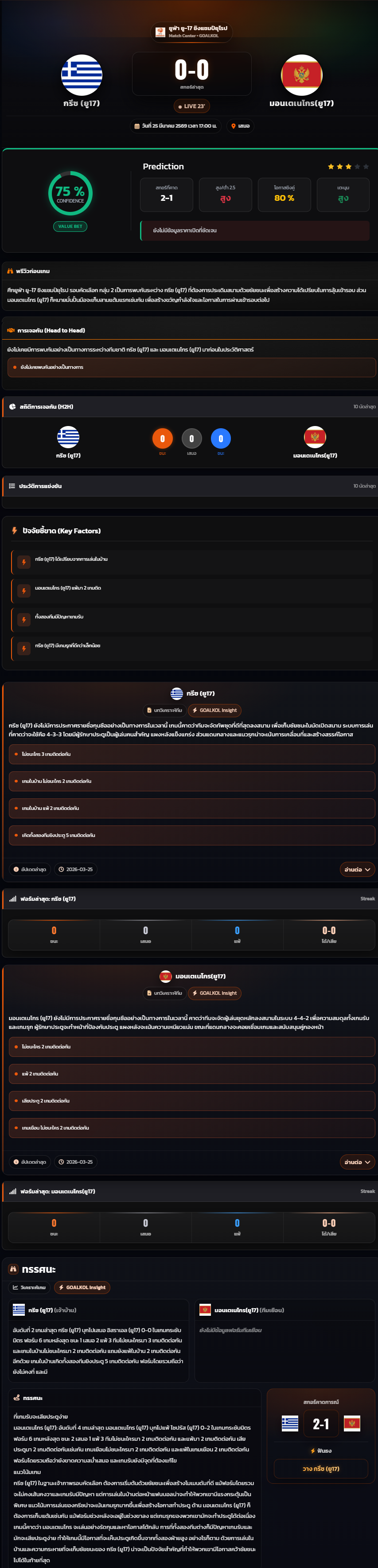Image resolution: width=378 pixels, height=1568 pixels.
Task: Click the binoculars icon beside พรีวิวก่อนเกม
Action: pyautogui.click(x=10, y=271)
